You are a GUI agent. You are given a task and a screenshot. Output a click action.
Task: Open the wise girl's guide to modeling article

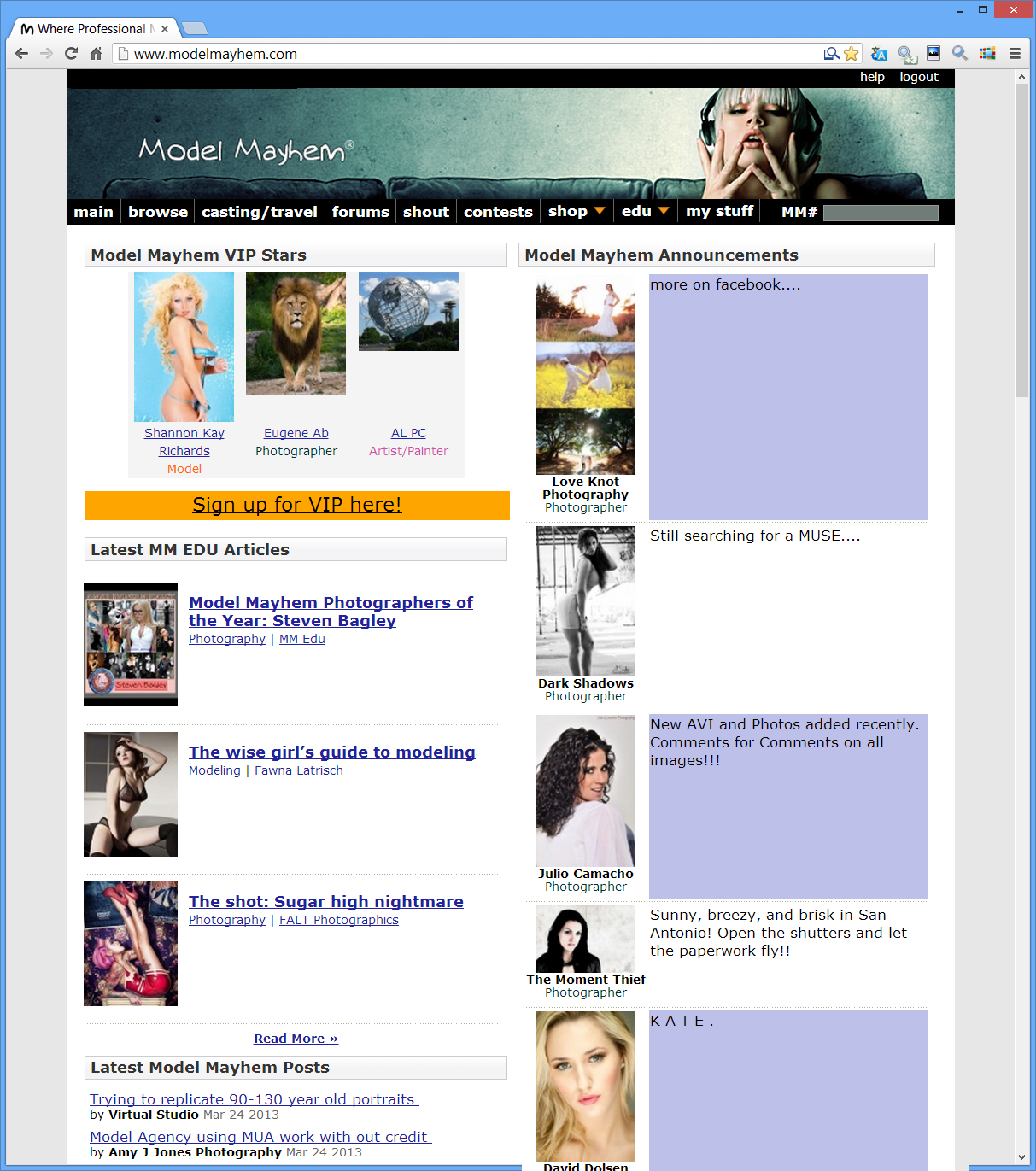click(x=332, y=752)
